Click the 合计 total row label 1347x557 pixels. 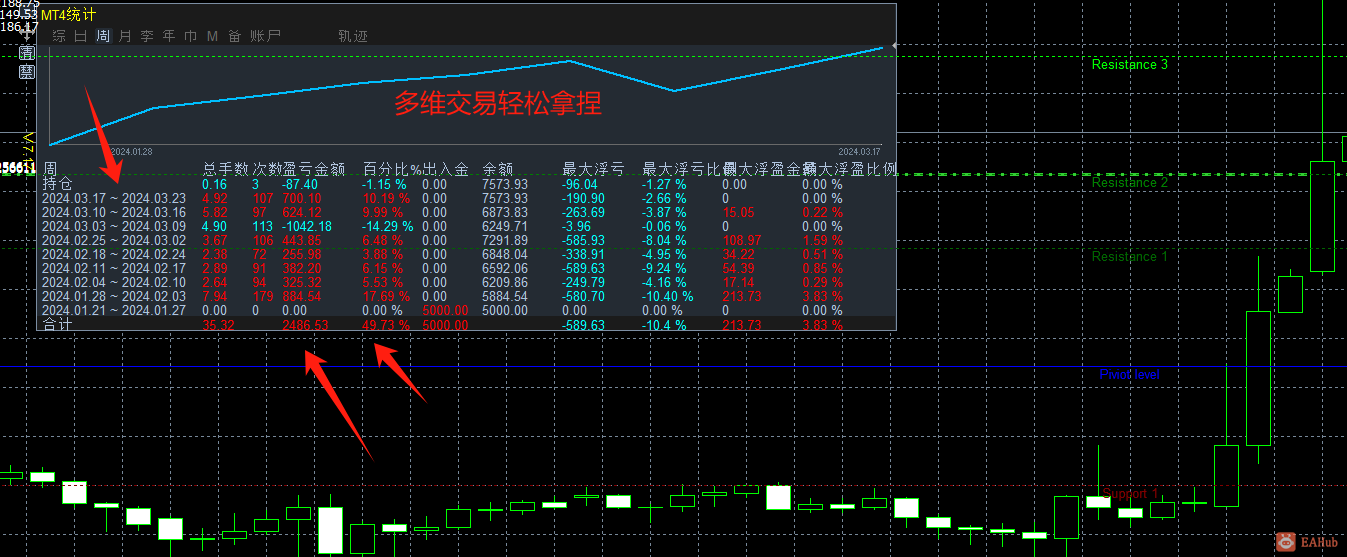[x=57, y=325]
